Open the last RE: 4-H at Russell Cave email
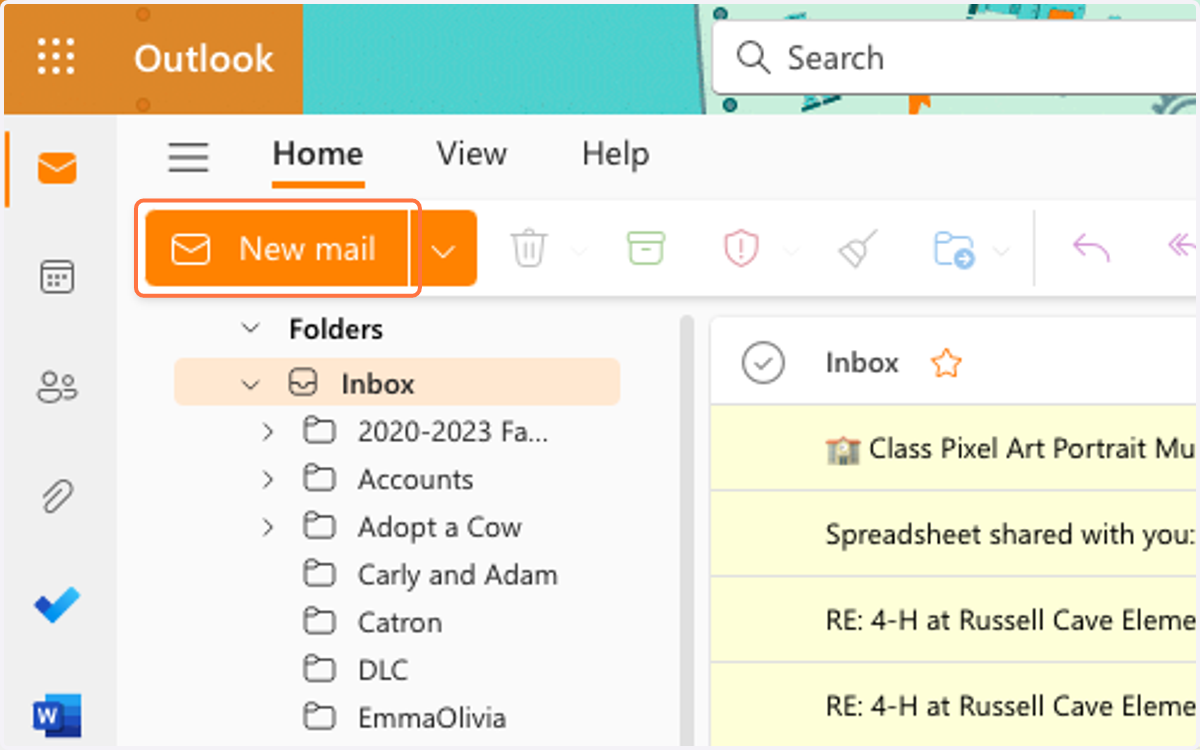The width and height of the screenshot is (1200, 750). [955, 705]
